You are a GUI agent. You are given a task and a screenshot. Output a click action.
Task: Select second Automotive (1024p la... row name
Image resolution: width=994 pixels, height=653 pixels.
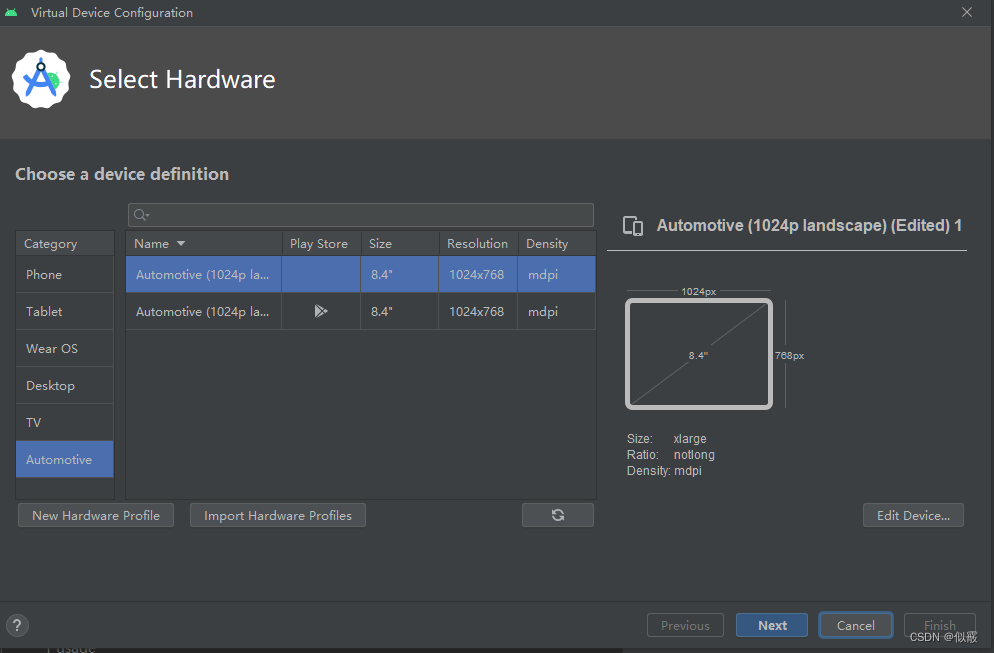tap(203, 311)
